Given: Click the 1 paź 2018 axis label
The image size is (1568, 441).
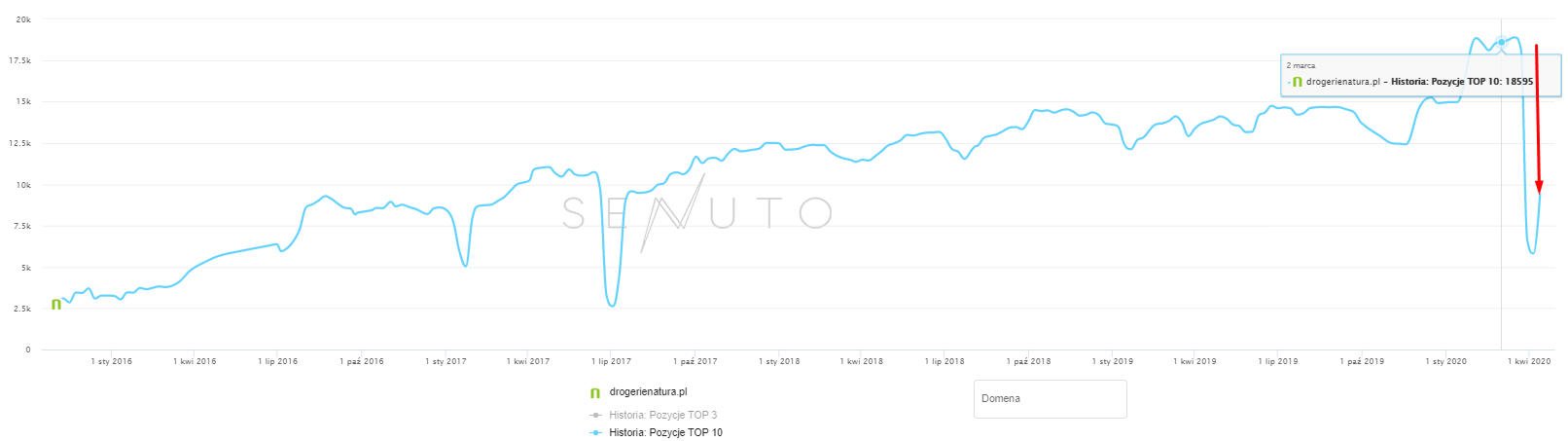Looking at the screenshot, I should (1028, 361).
